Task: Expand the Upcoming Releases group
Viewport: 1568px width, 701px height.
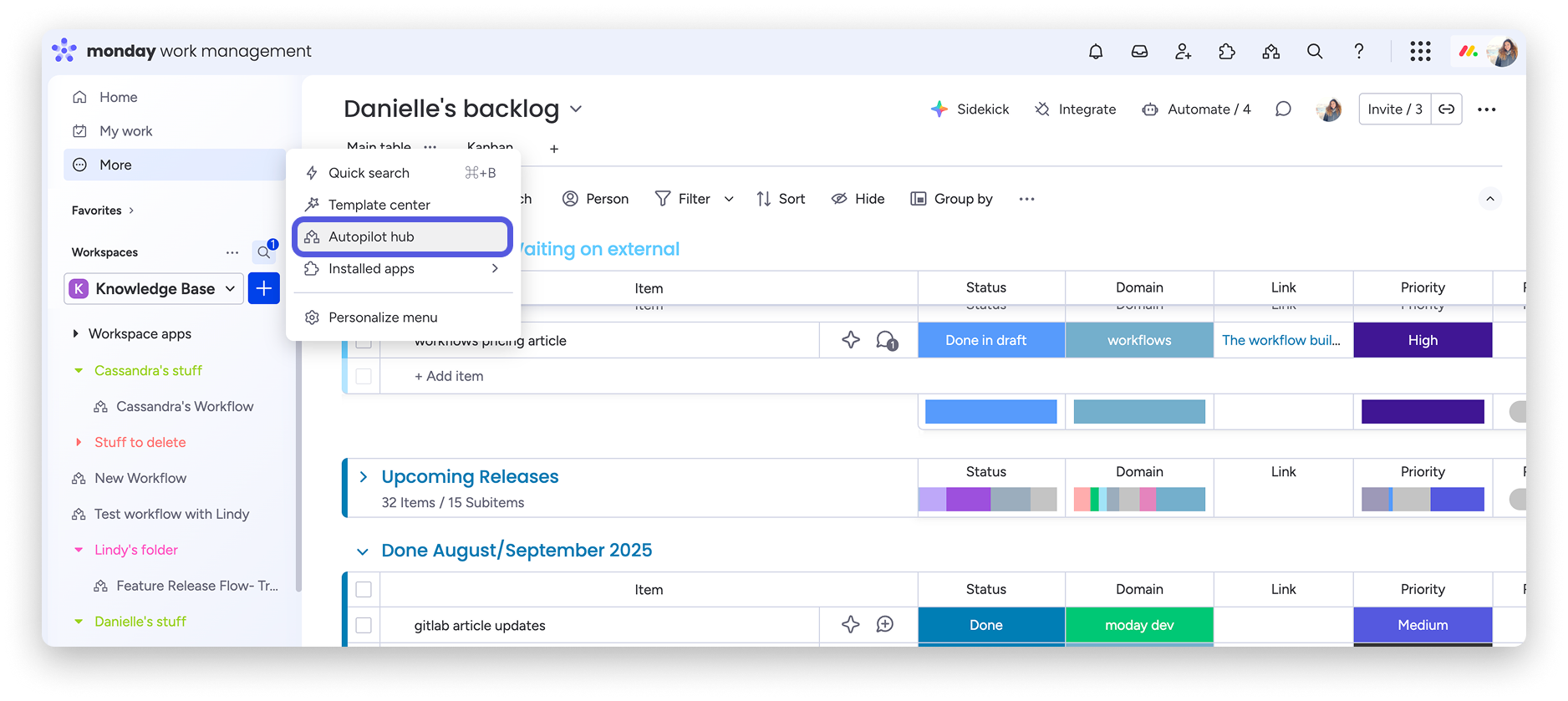Action: 363,477
